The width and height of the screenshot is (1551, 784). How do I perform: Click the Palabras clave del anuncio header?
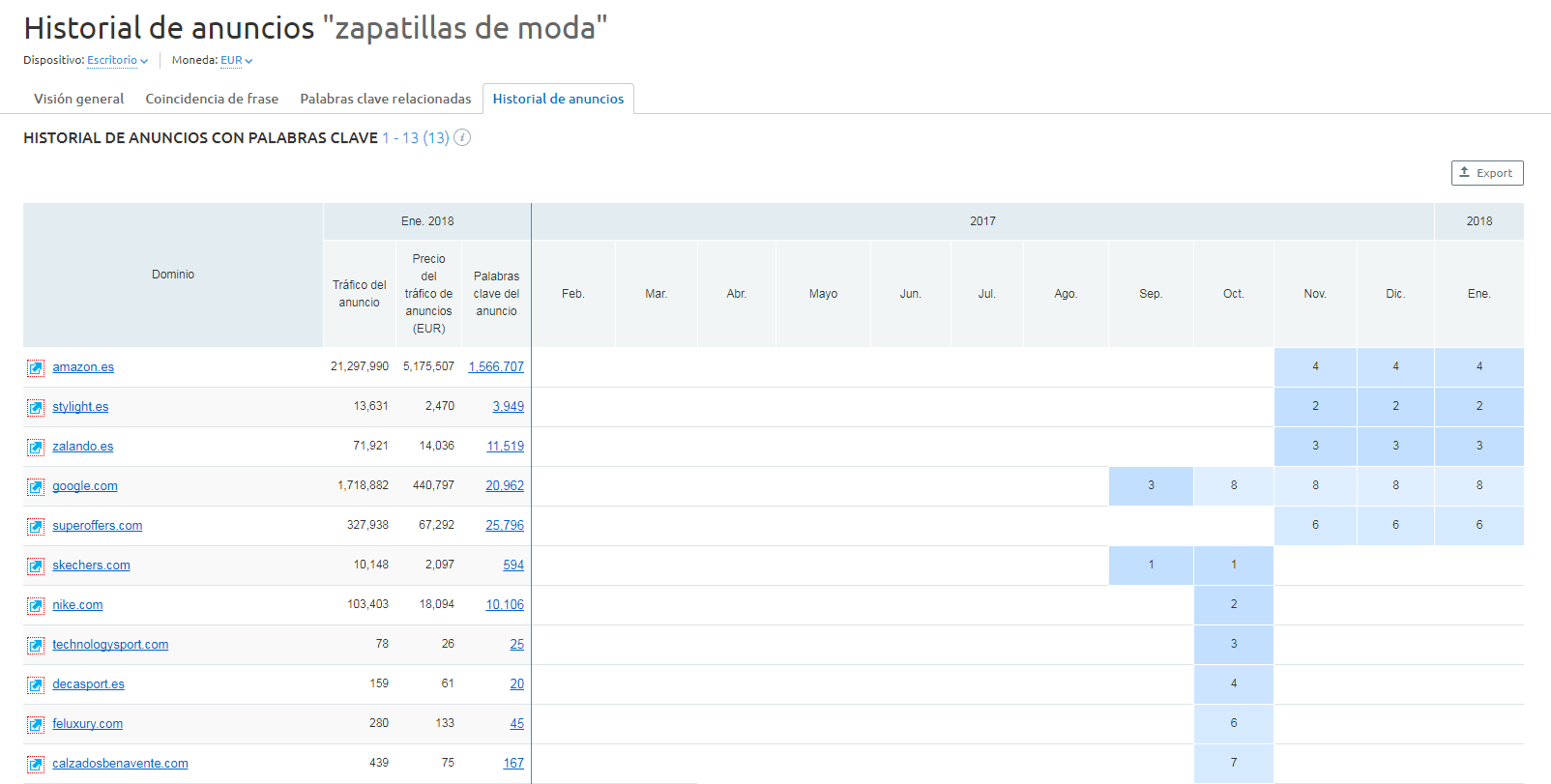pyautogui.click(x=496, y=294)
